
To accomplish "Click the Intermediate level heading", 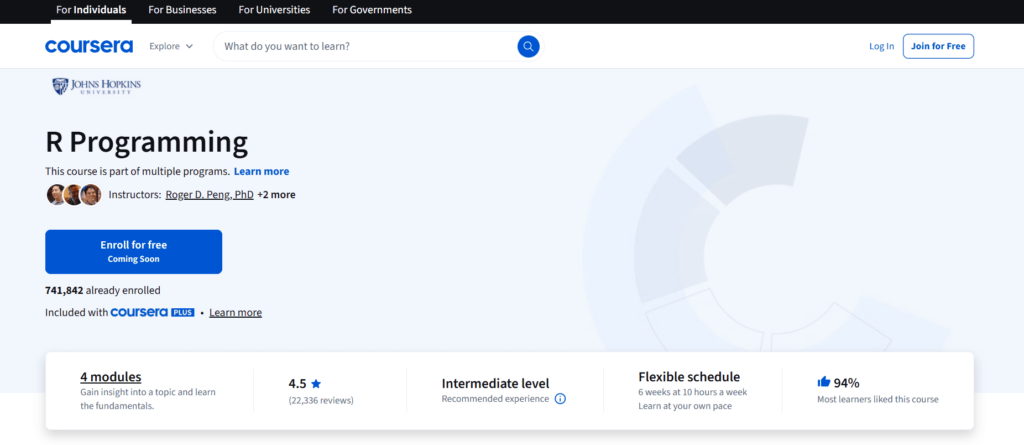I will (x=496, y=384).
